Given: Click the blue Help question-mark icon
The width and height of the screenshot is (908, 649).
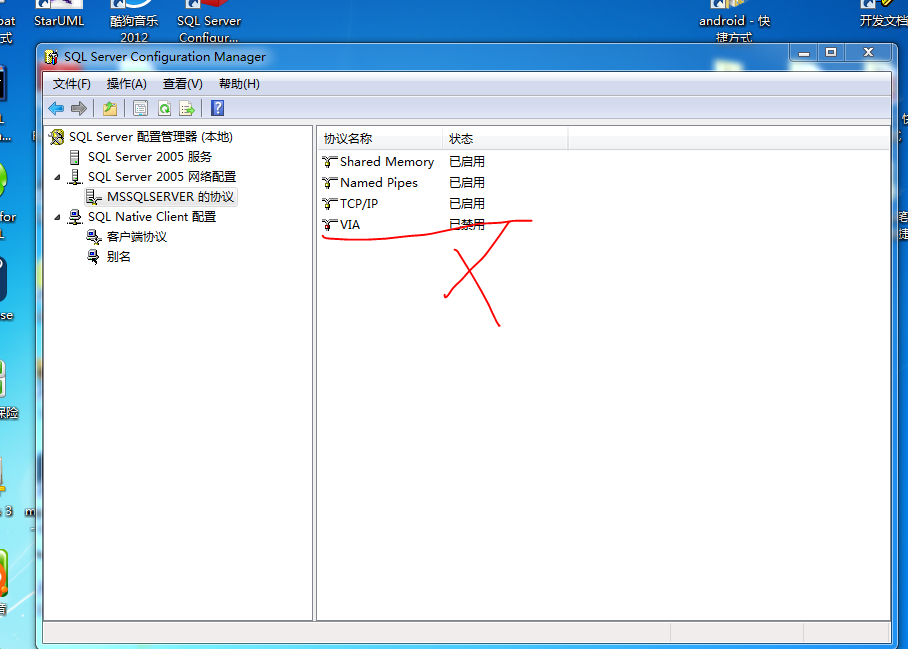Looking at the screenshot, I should click(x=218, y=108).
